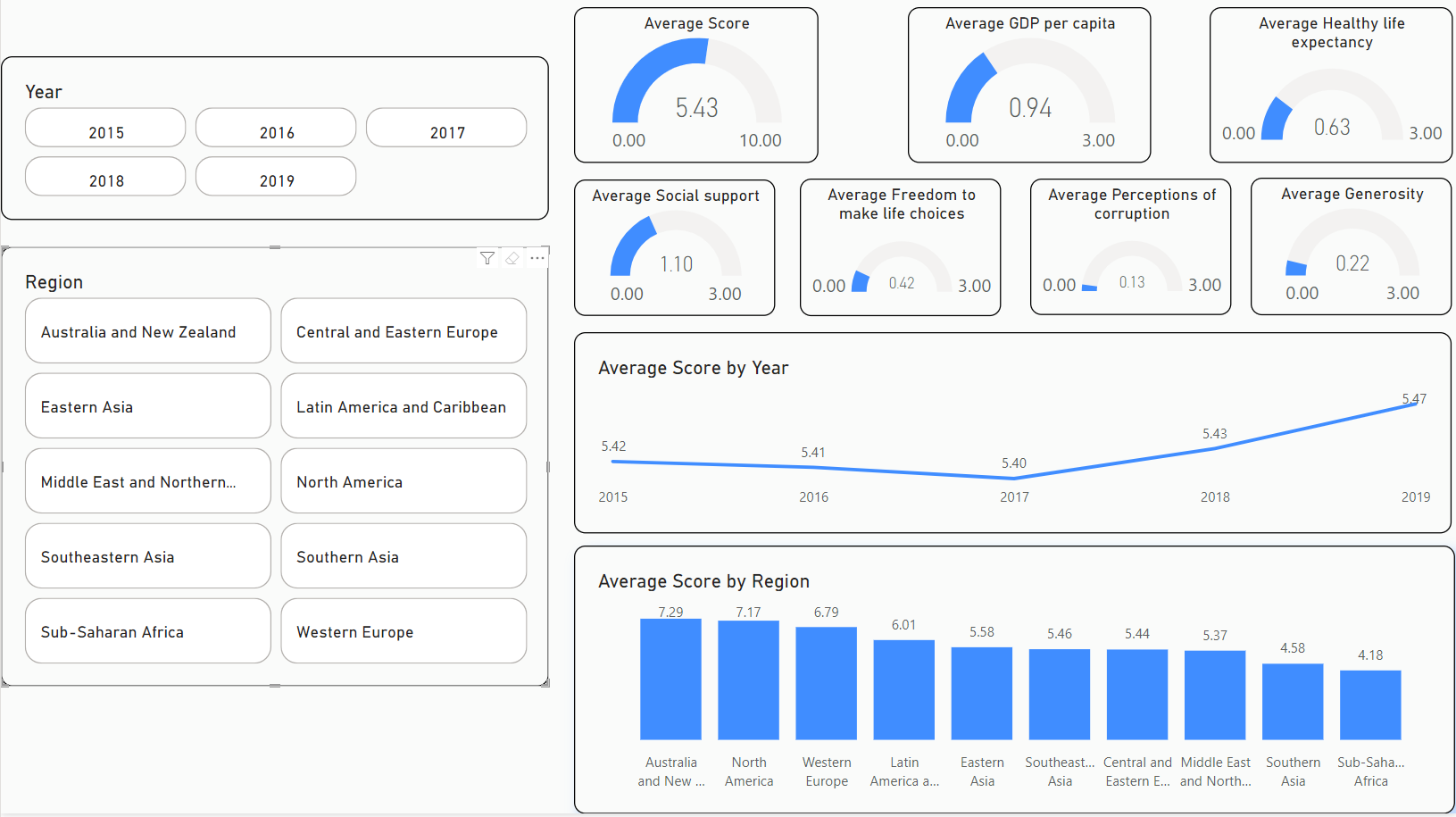Click the 1.10 value in Social support gauge
Screen dimensions: 1456x817
[676, 264]
